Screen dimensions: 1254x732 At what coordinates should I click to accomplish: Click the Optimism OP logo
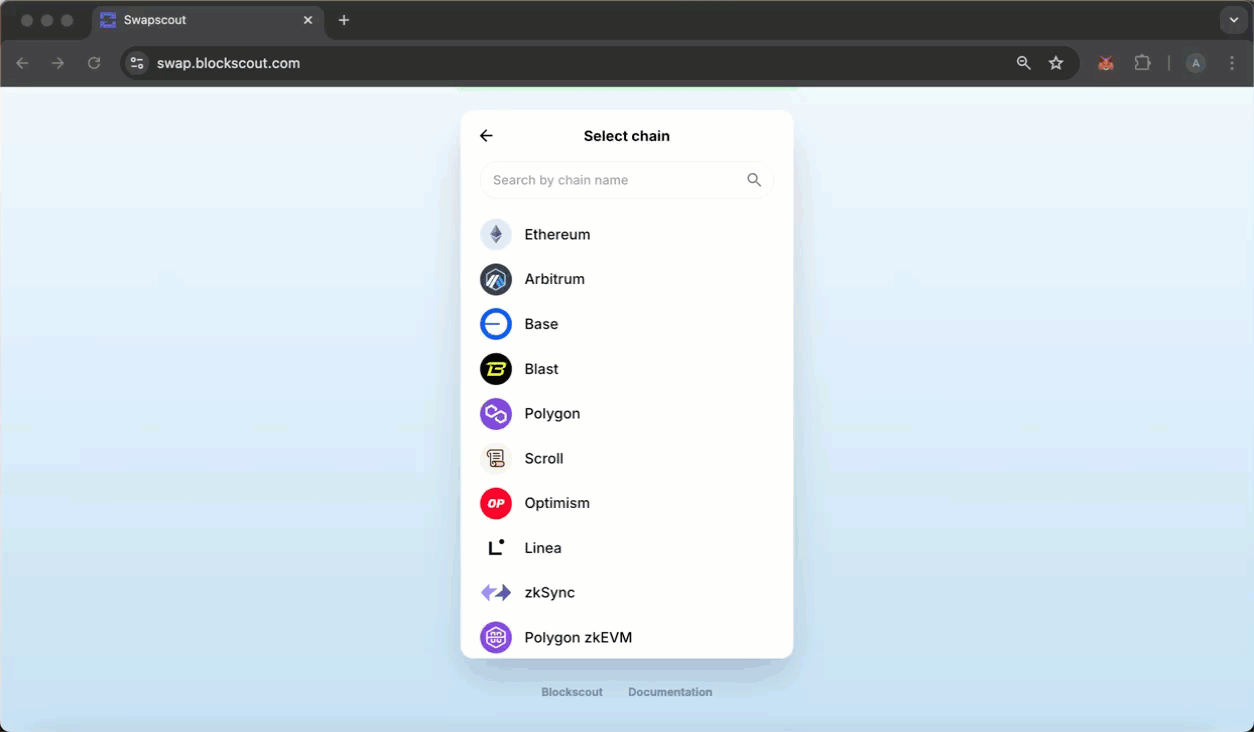(x=496, y=503)
